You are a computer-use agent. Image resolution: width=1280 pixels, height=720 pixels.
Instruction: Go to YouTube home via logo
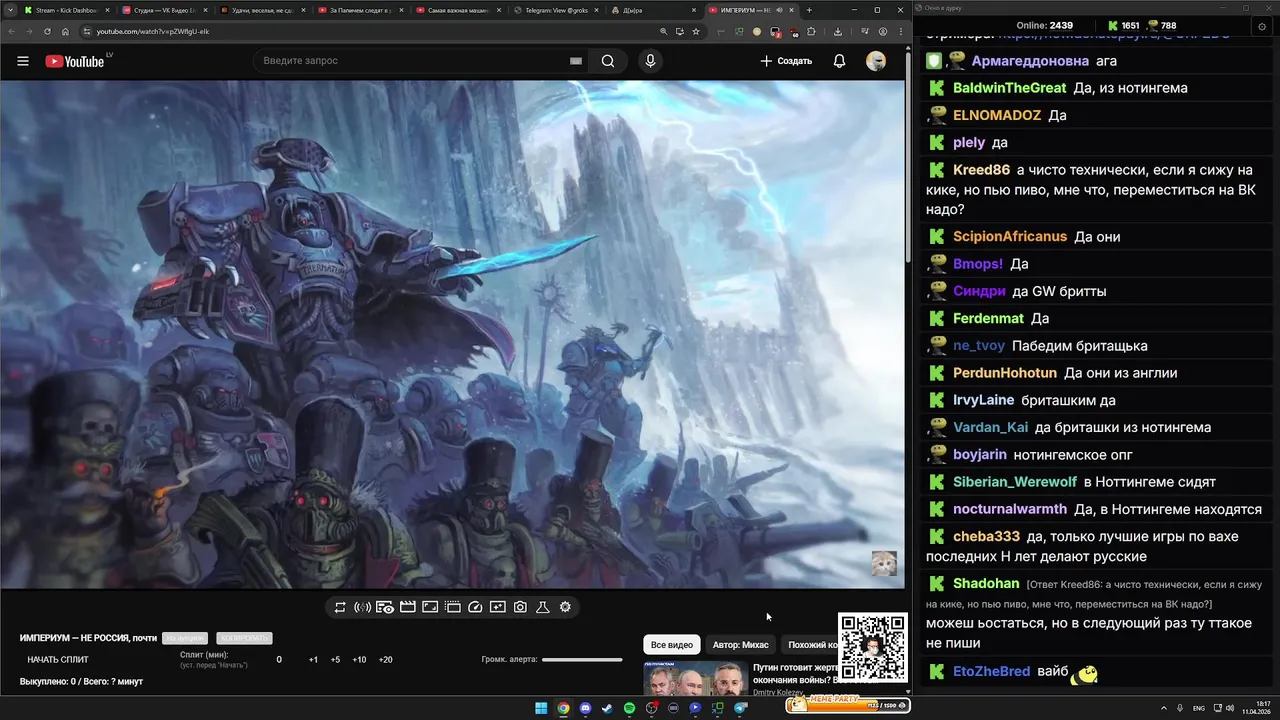point(75,61)
